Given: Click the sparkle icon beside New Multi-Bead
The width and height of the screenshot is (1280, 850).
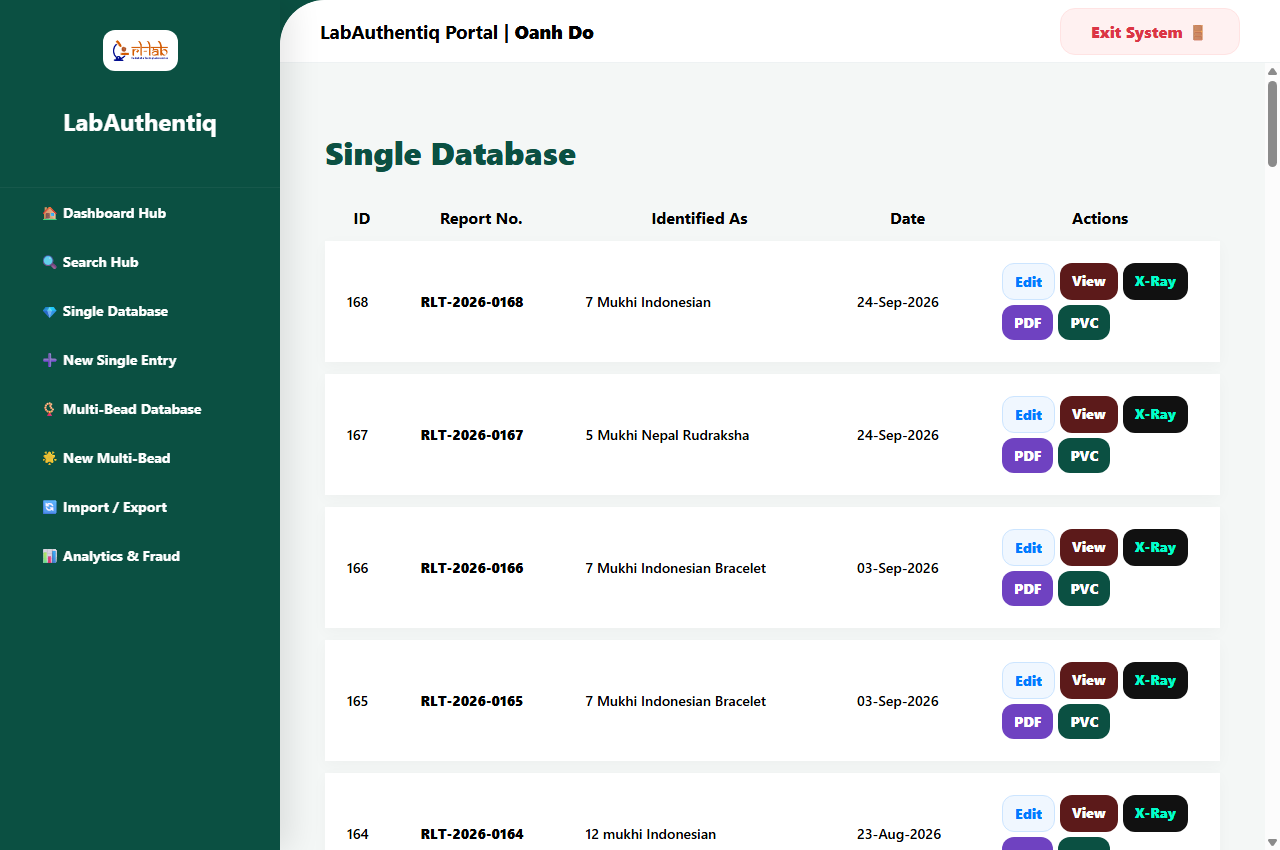Looking at the screenshot, I should [50, 458].
